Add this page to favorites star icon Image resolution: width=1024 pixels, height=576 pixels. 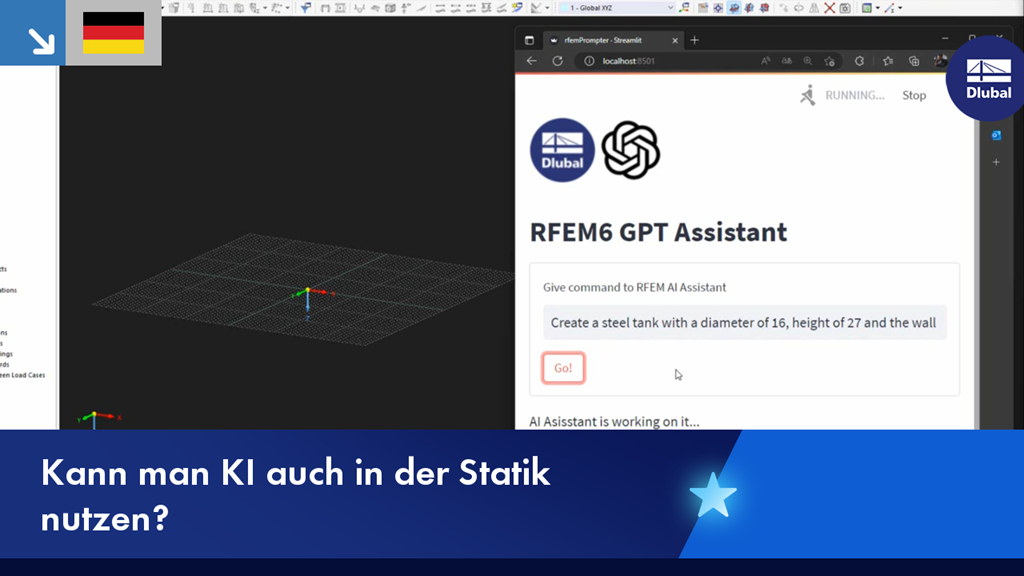pos(829,61)
